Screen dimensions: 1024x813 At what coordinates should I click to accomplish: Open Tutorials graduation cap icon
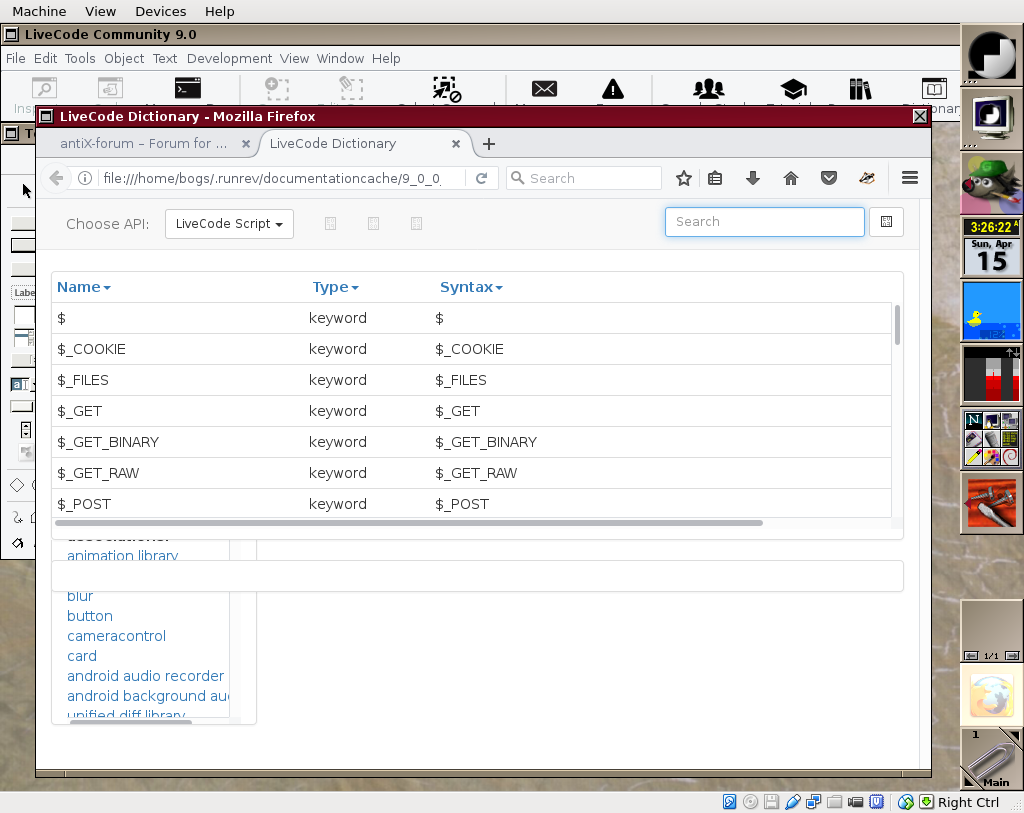pyautogui.click(x=793, y=89)
